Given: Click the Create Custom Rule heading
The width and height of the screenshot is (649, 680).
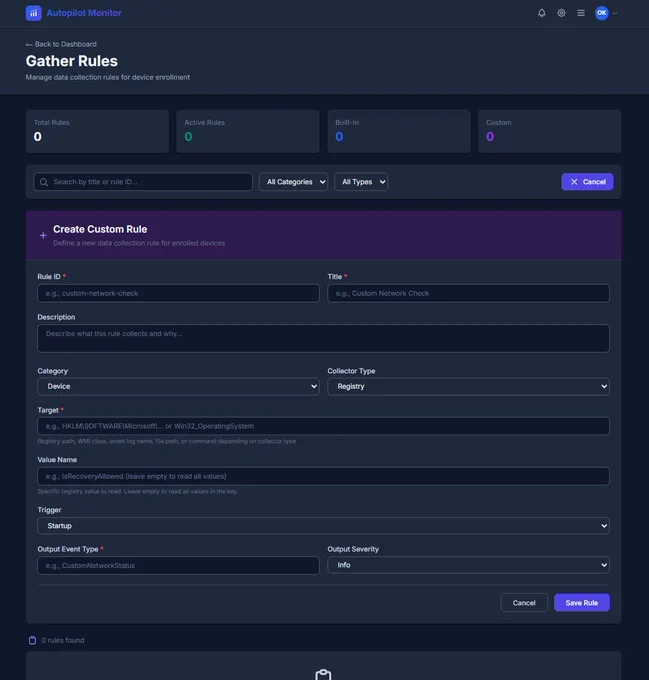Looking at the screenshot, I should (x=100, y=229).
